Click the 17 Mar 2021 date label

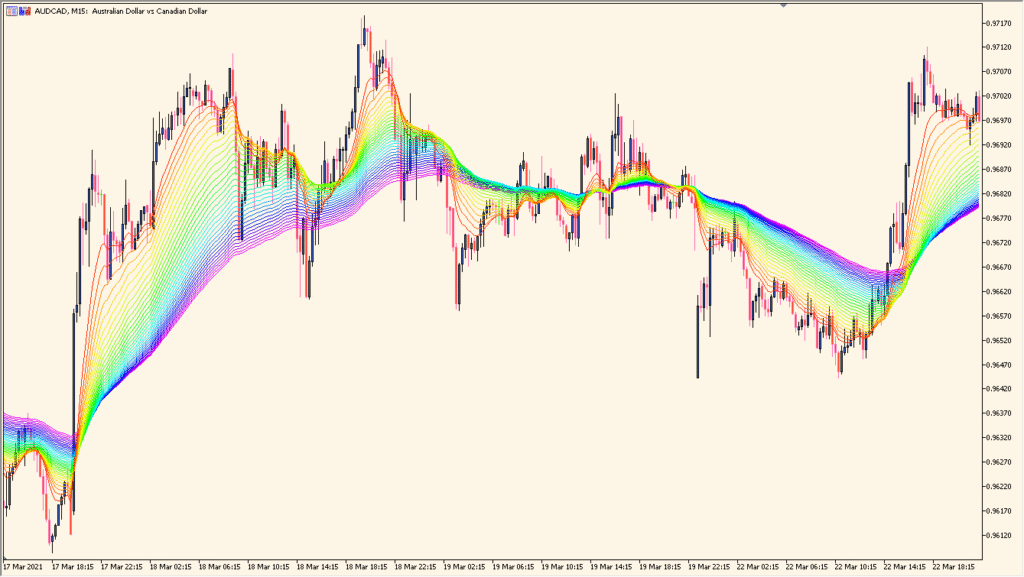pos(23,567)
